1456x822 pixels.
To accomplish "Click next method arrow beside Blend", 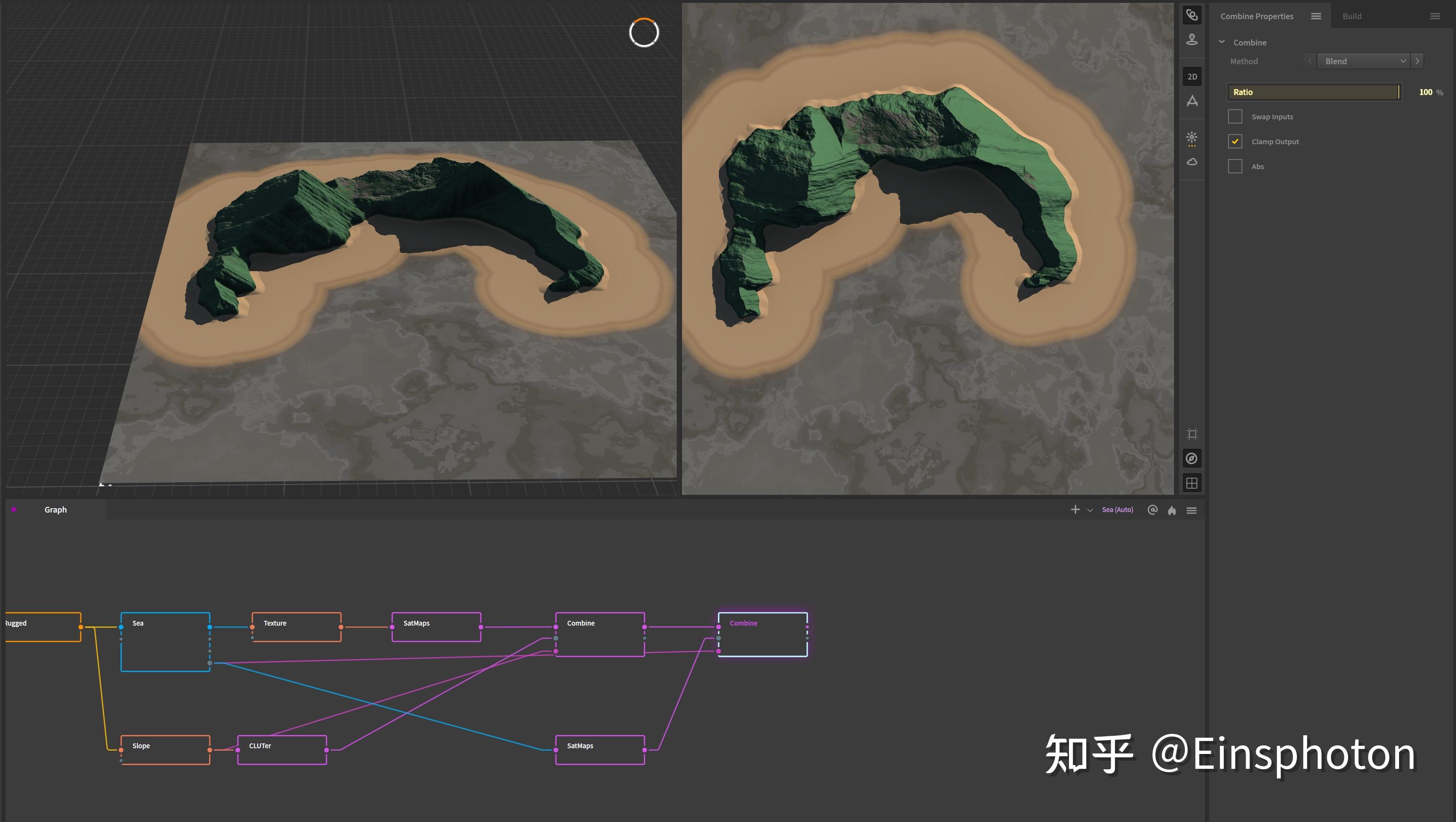I will point(1417,61).
